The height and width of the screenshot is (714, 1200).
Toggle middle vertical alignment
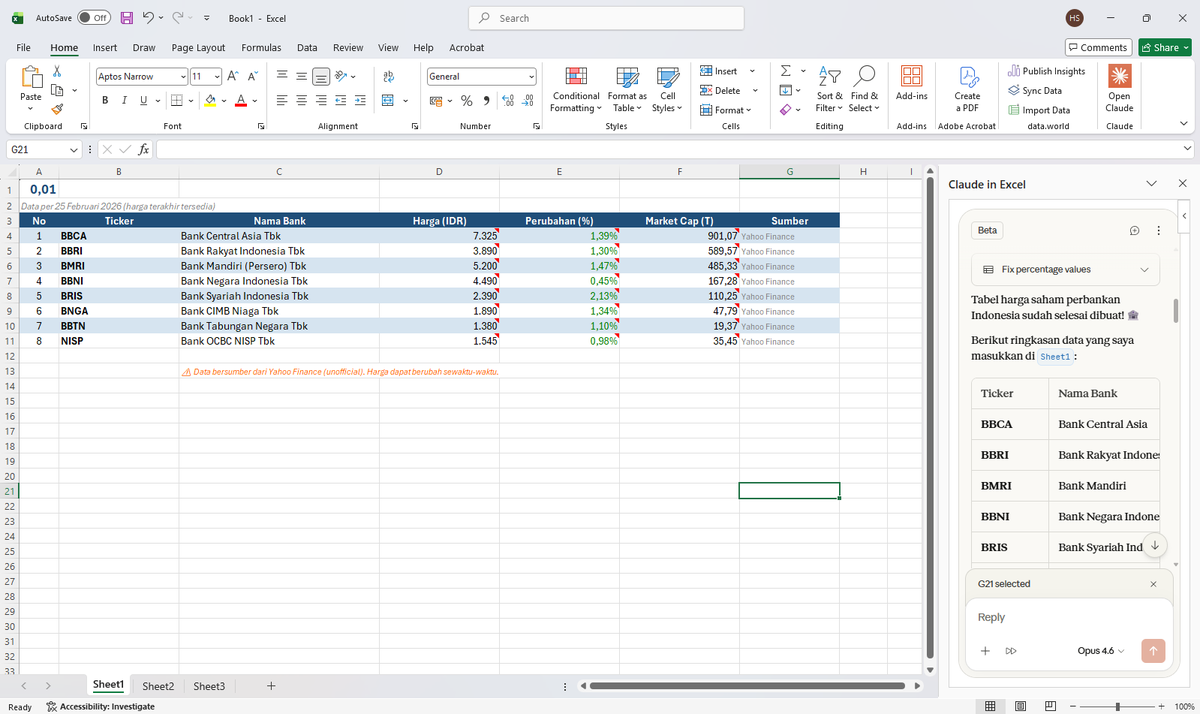click(x=303, y=76)
